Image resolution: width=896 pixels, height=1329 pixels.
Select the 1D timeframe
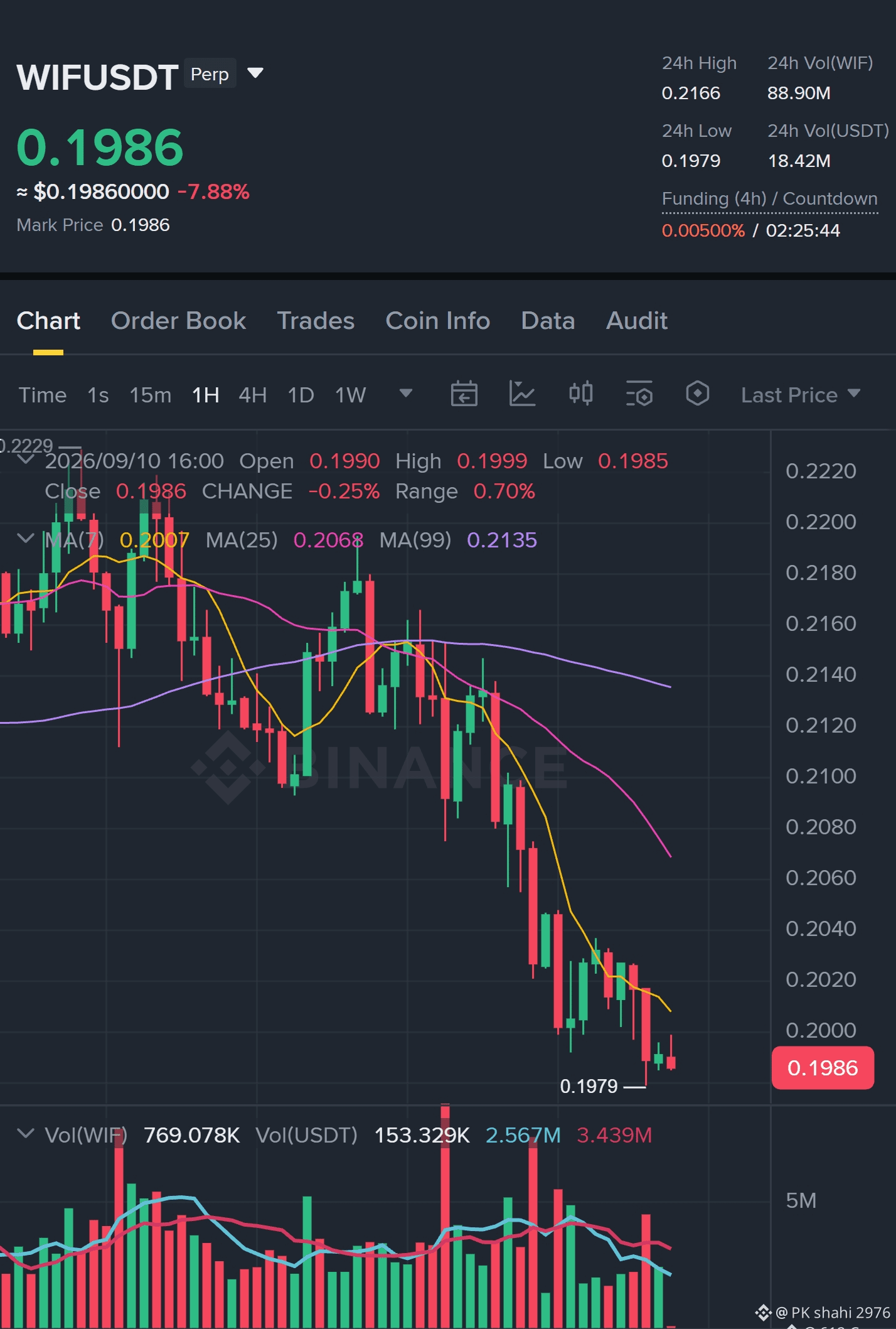301,395
